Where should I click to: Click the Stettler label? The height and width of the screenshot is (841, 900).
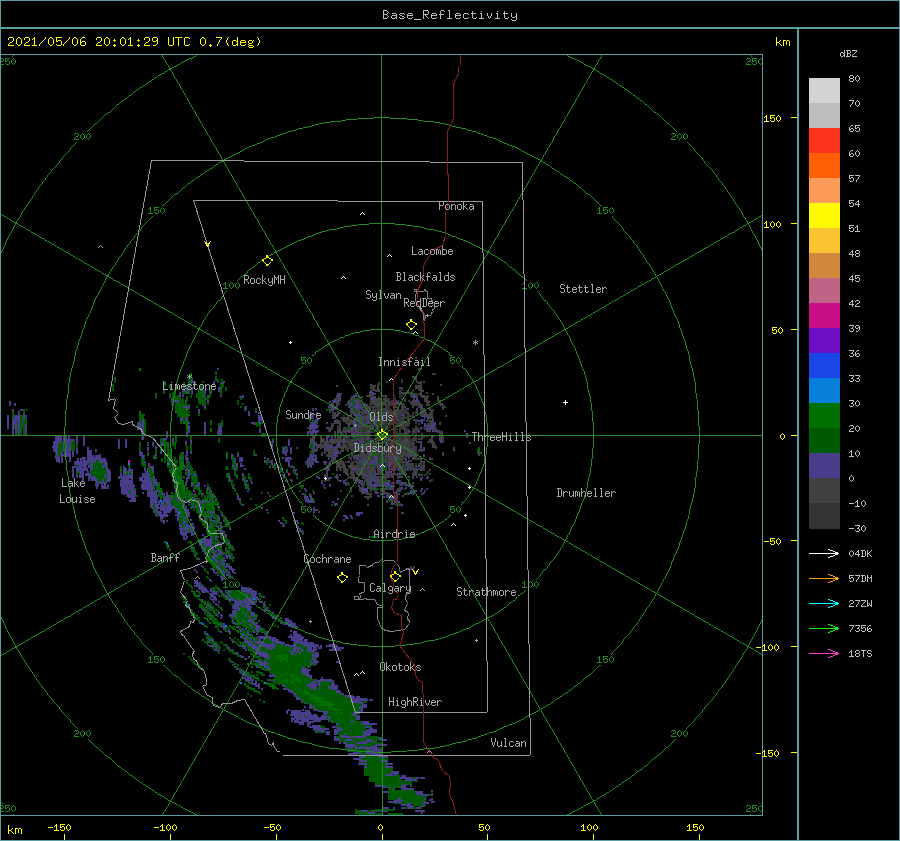coord(583,289)
